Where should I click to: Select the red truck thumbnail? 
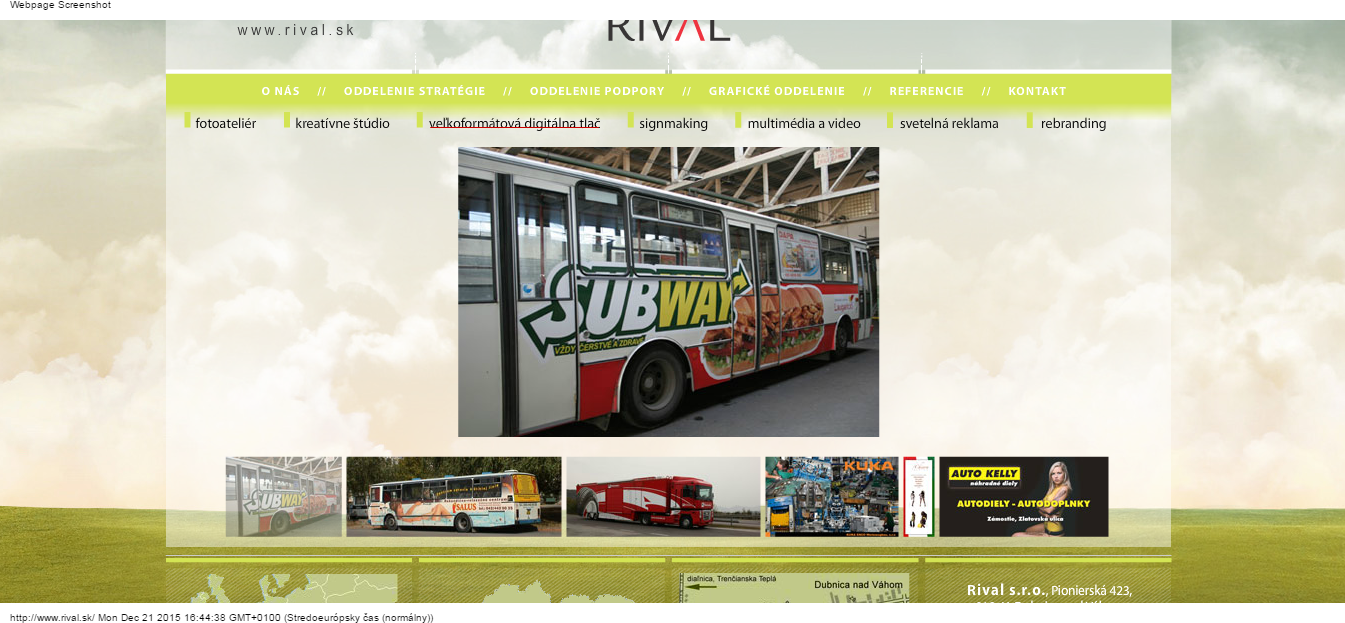[663, 497]
